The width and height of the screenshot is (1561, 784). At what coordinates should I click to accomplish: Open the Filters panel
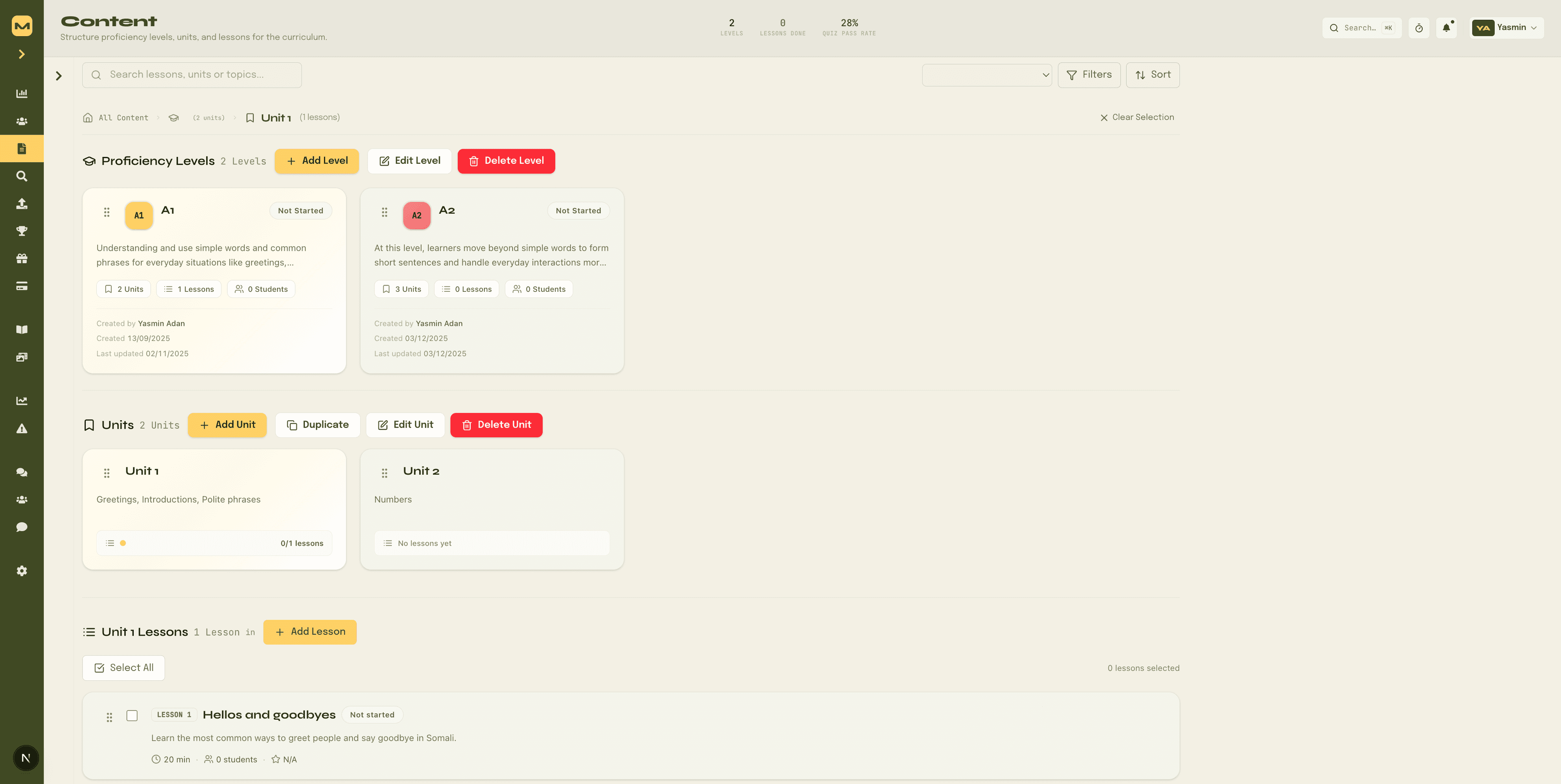[1089, 75]
